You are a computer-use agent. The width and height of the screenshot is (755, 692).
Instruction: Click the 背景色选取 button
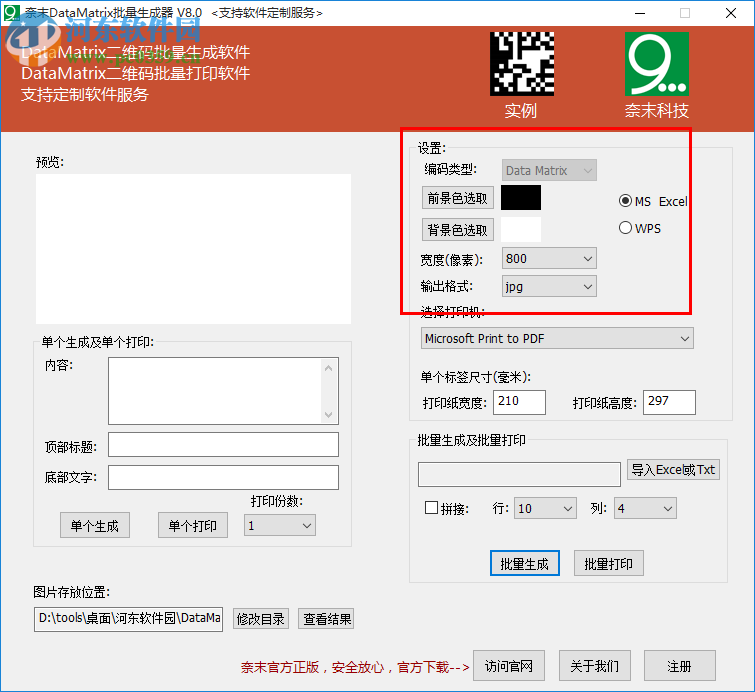(458, 230)
